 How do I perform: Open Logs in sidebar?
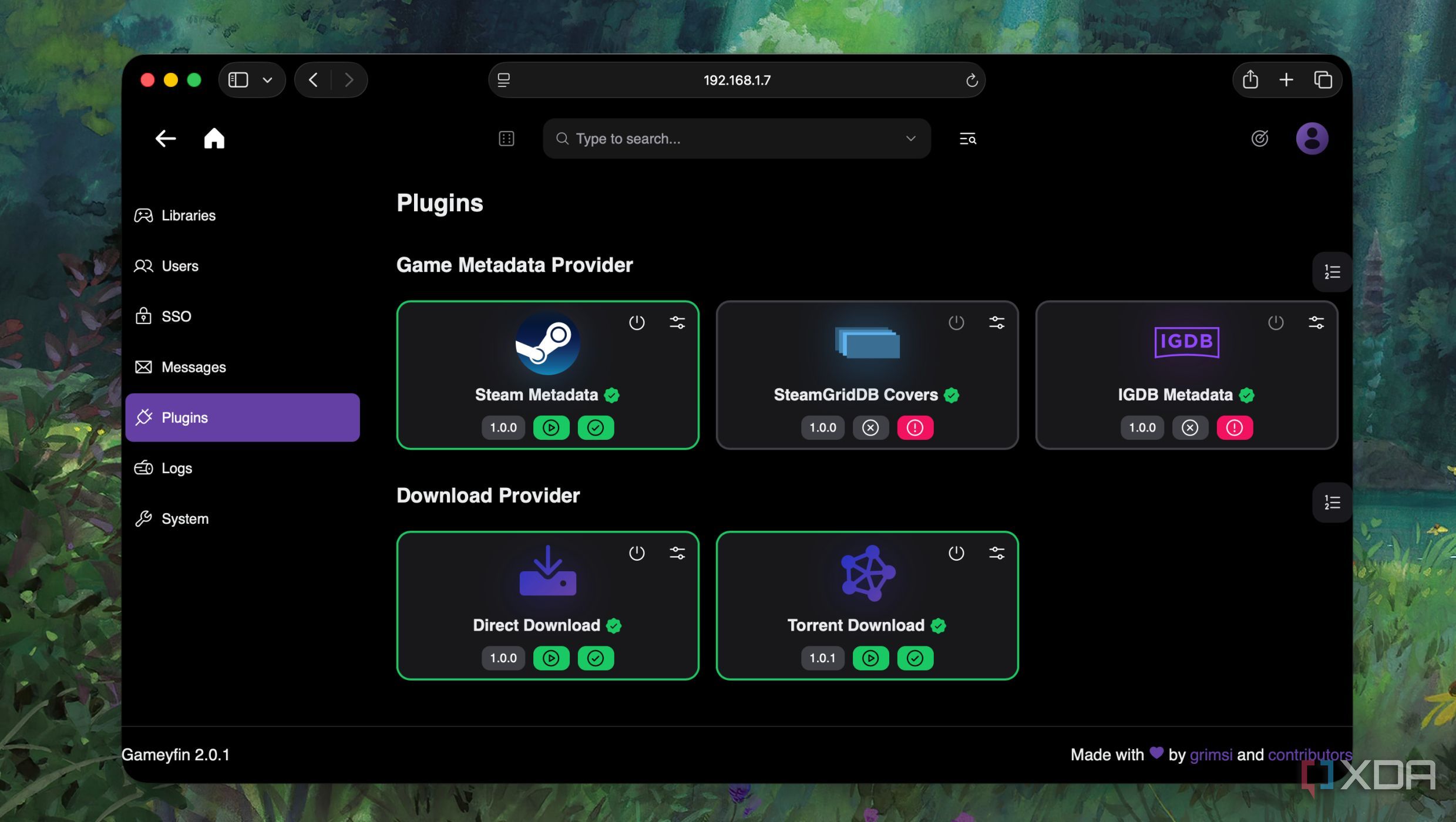click(x=242, y=468)
